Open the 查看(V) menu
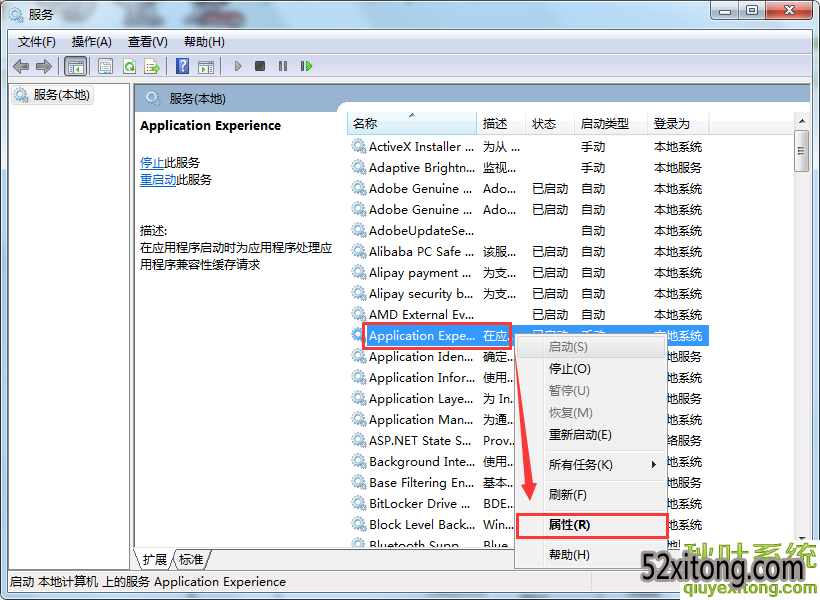Screen dimensions: 820x600 click(147, 42)
